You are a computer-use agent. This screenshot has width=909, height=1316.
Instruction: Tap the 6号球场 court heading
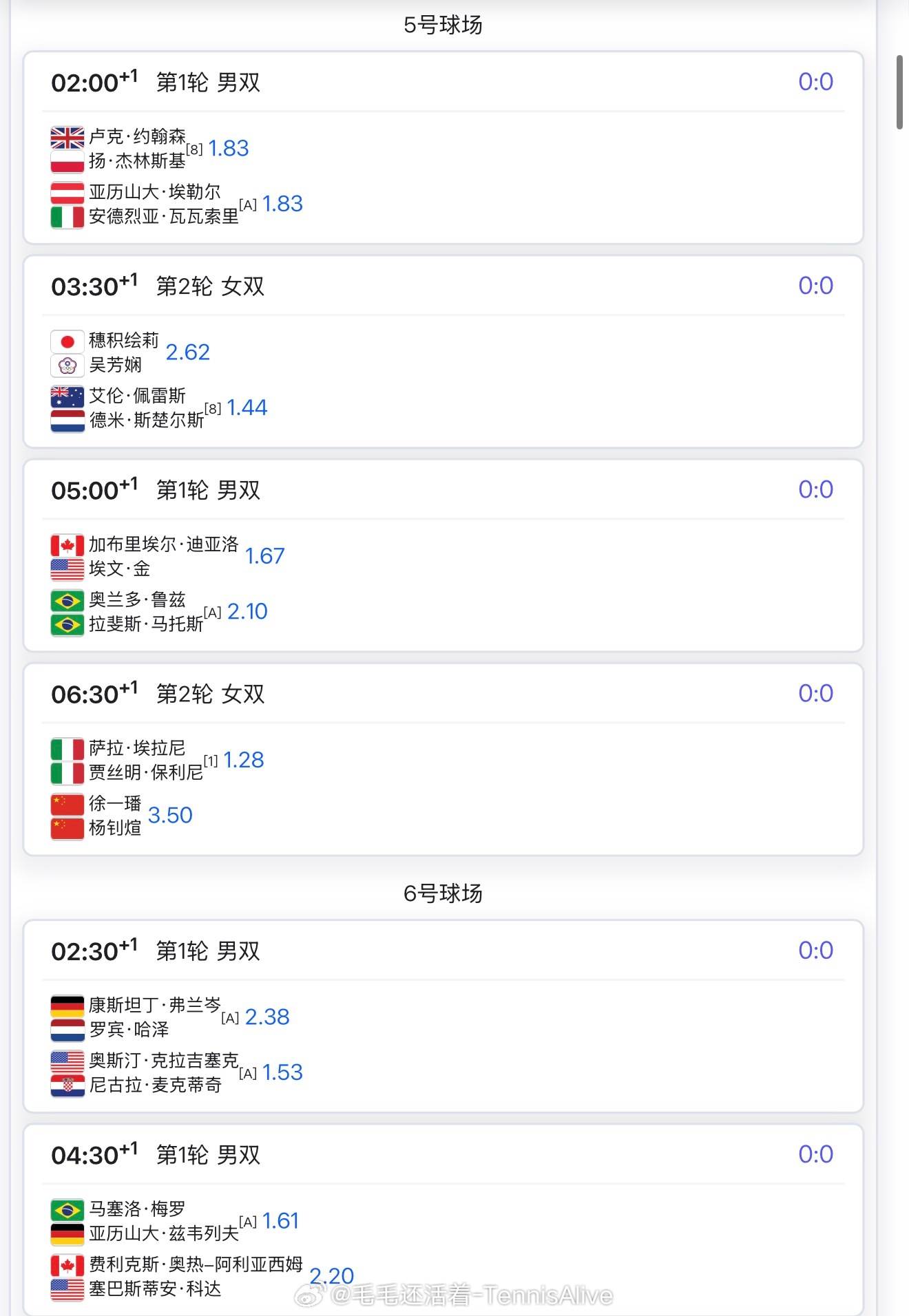coord(443,893)
